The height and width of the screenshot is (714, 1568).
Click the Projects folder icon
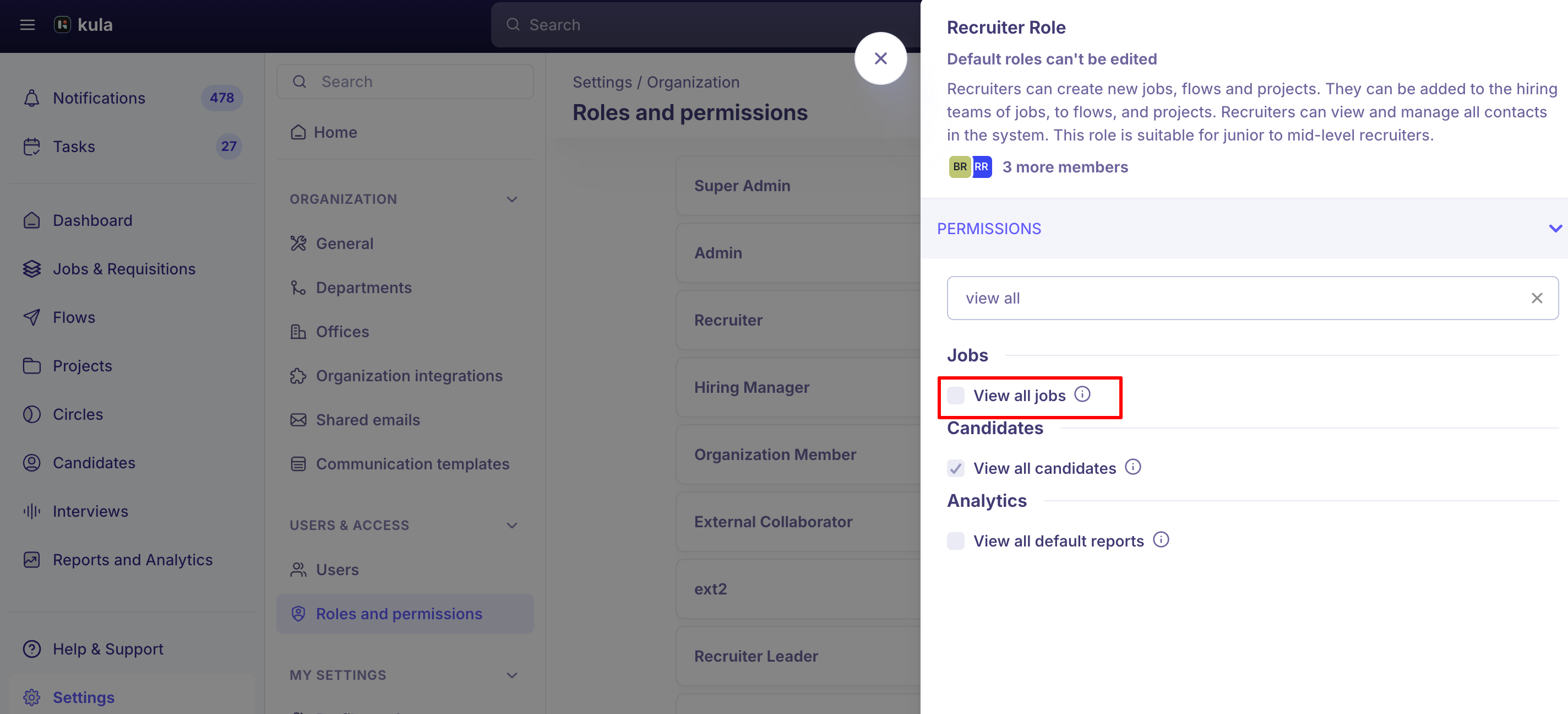[31, 365]
